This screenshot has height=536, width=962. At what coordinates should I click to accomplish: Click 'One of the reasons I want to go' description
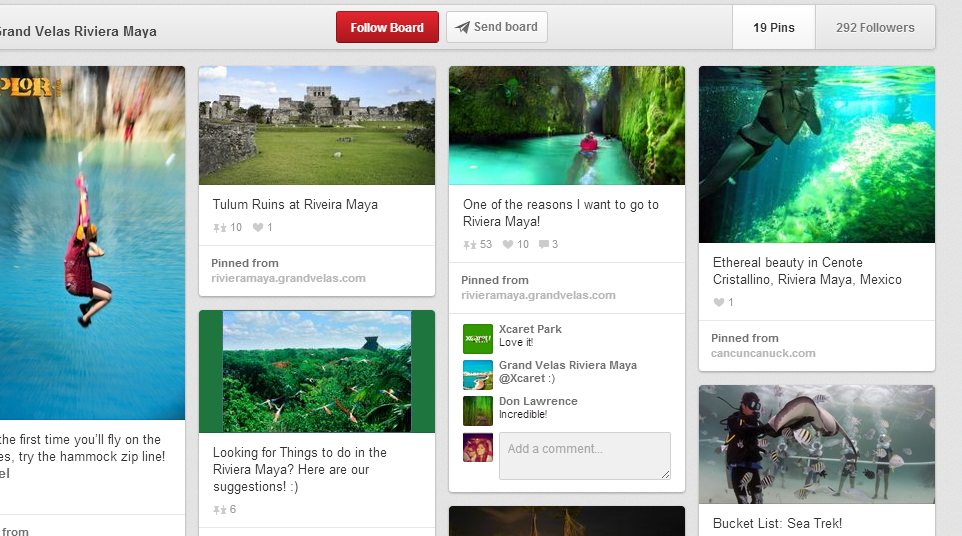(561, 213)
